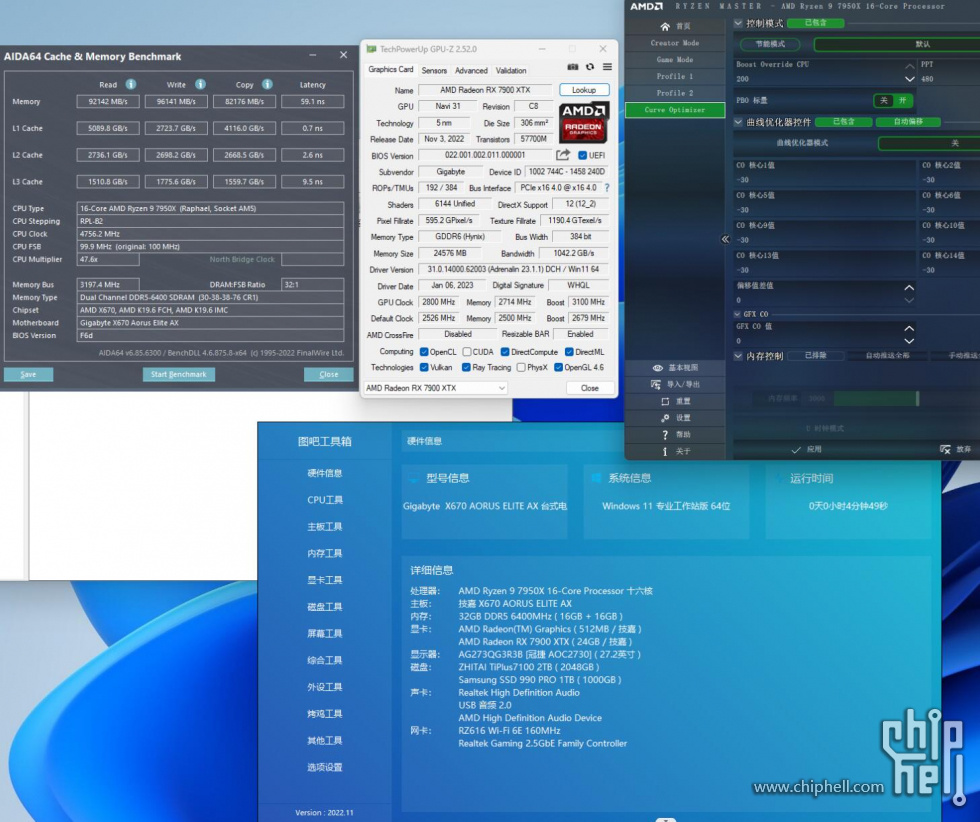
Task: Click the GPU-Z refresh icon
Action: tap(589, 67)
